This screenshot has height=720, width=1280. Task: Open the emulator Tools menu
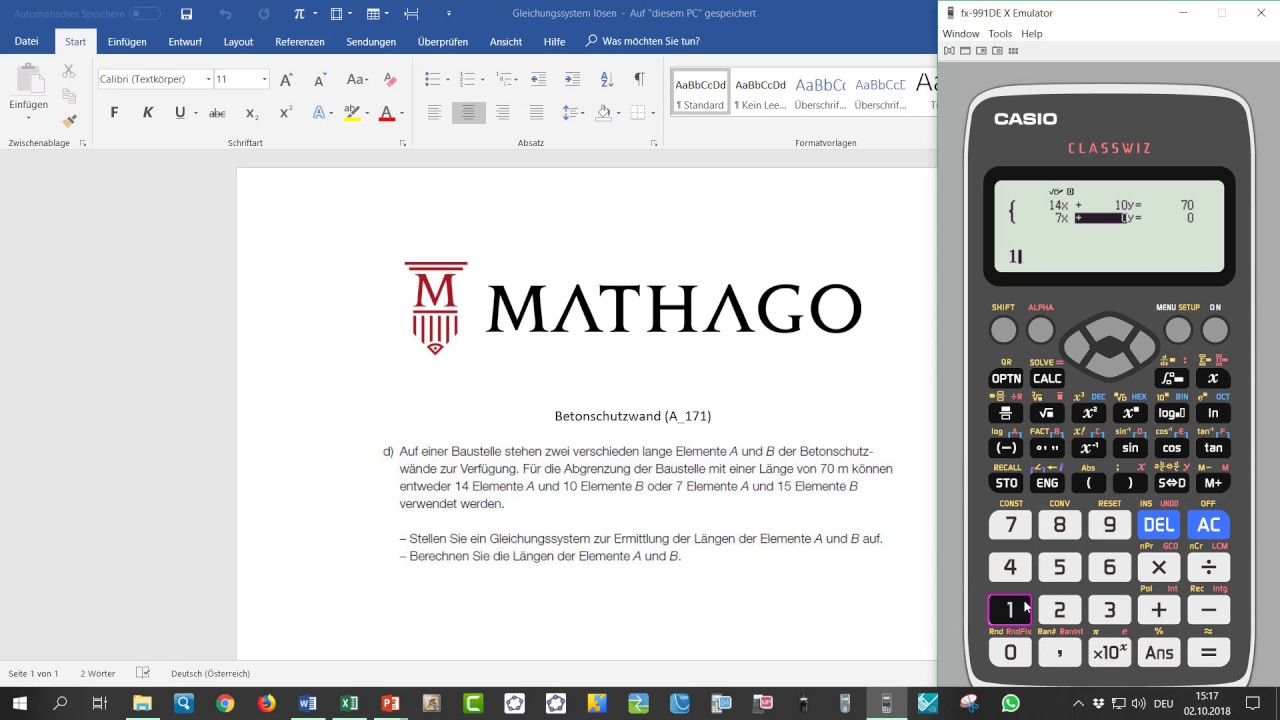1000,33
